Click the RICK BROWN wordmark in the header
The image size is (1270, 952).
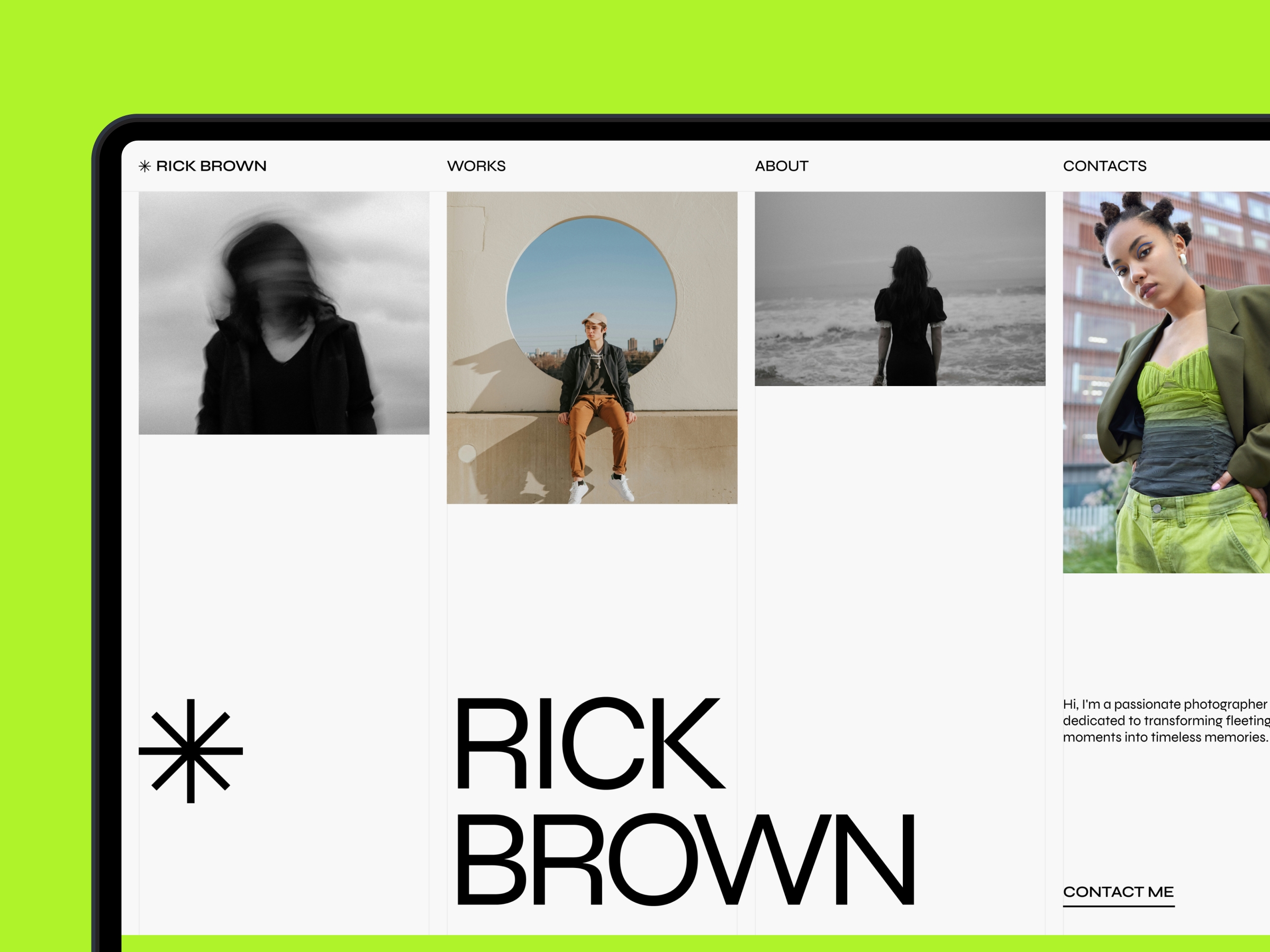(x=212, y=166)
